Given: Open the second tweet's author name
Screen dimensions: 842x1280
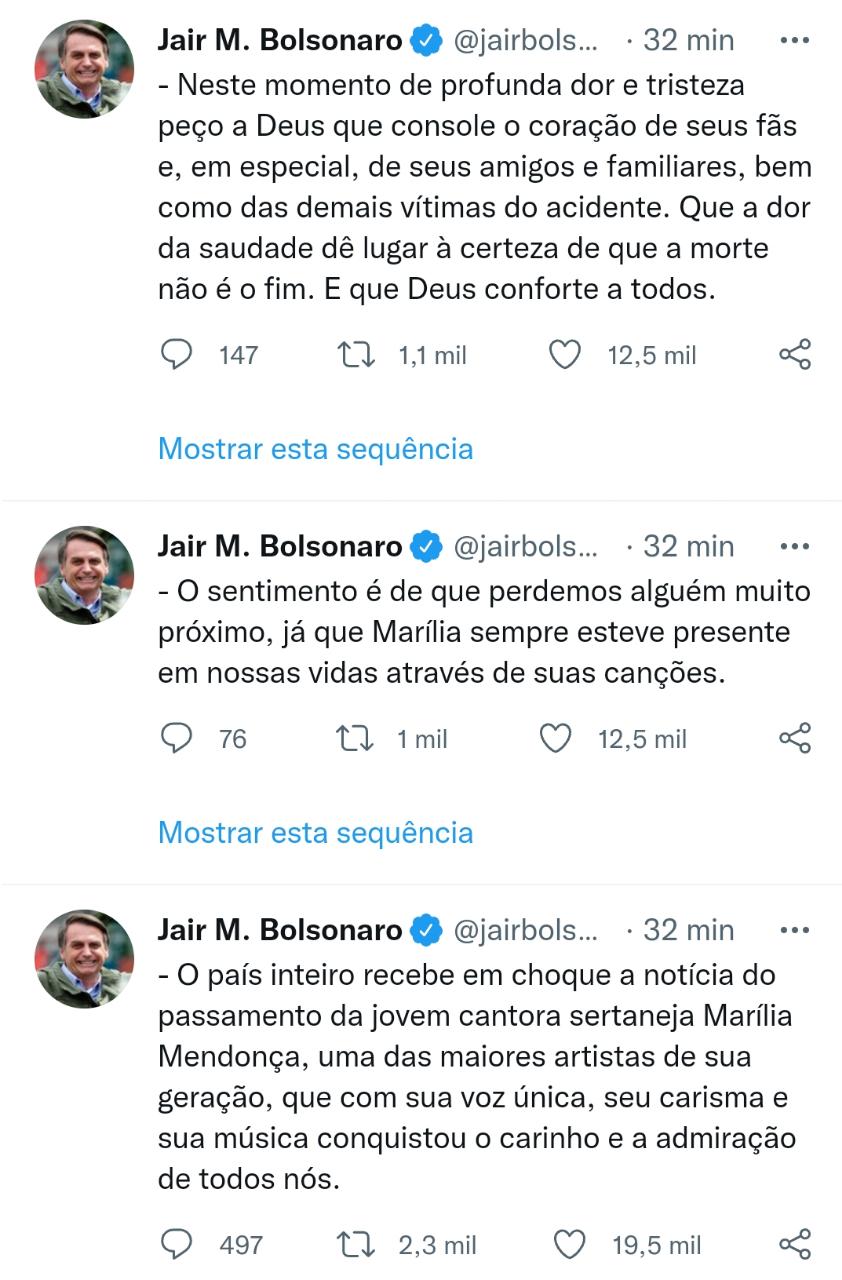Looking at the screenshot, I should pos(280,547).
